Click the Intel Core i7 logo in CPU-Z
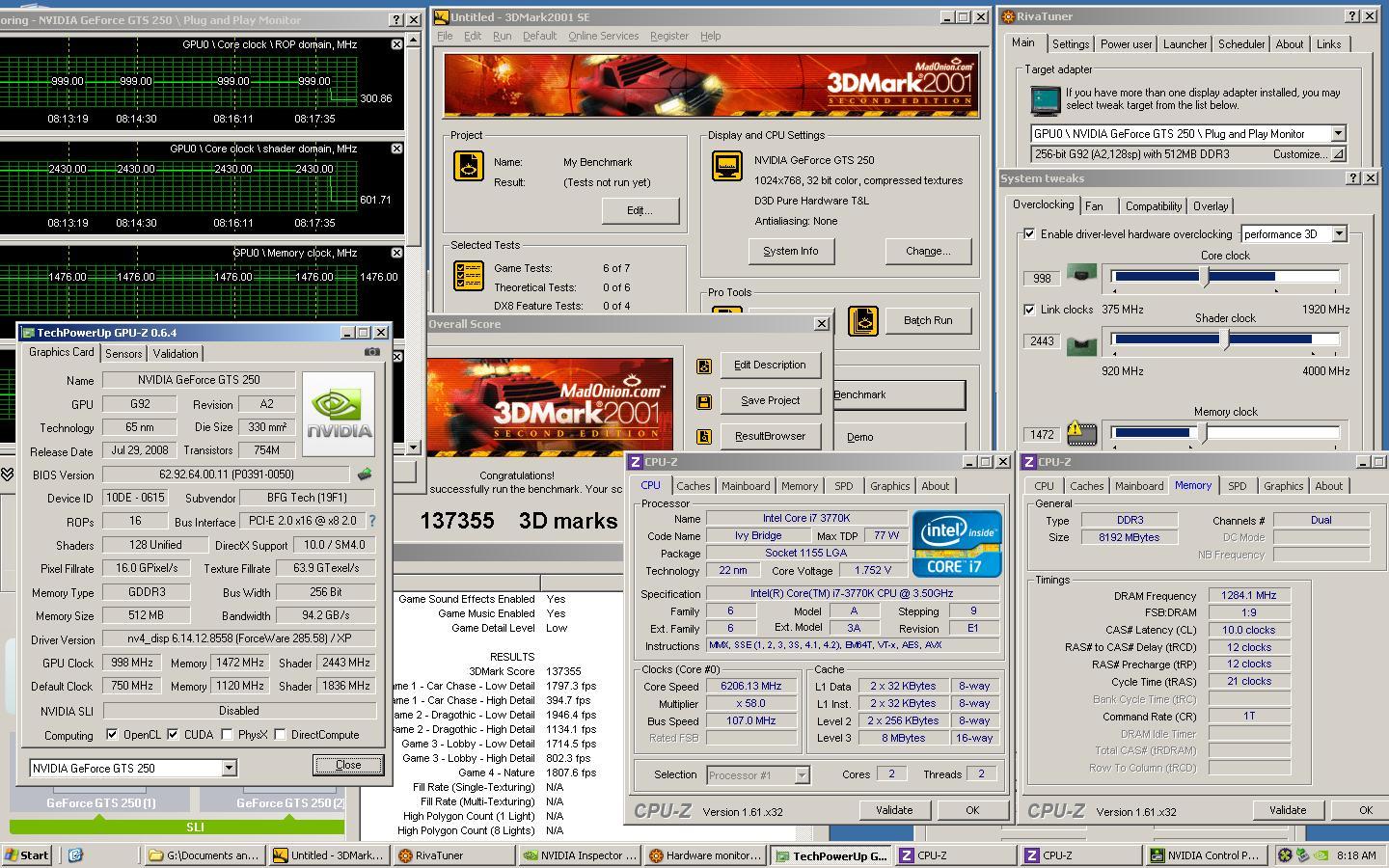Viewport: 1389px width, 868px height. coord(957,544)
